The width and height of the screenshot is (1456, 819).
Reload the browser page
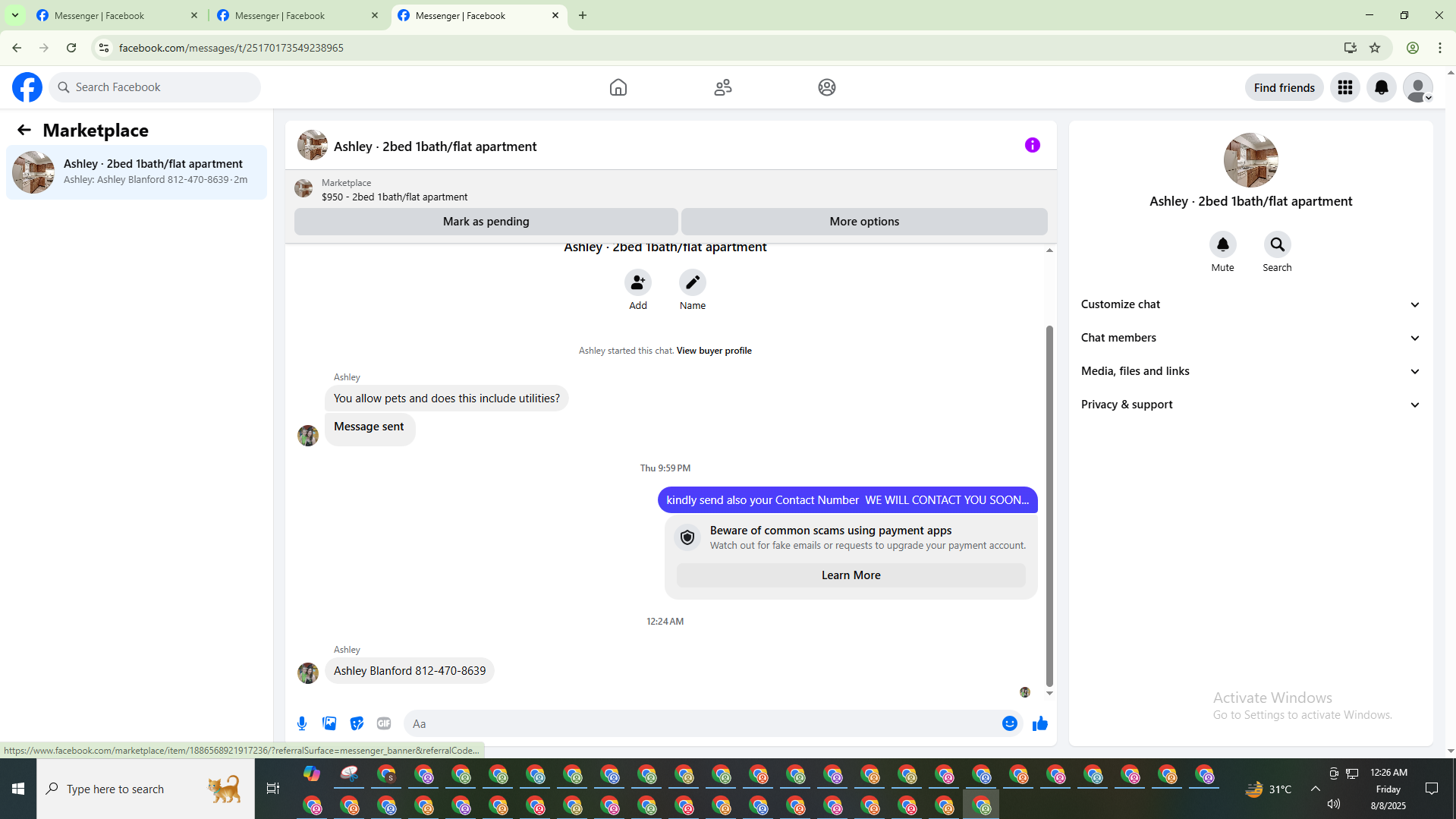point(71,48)
